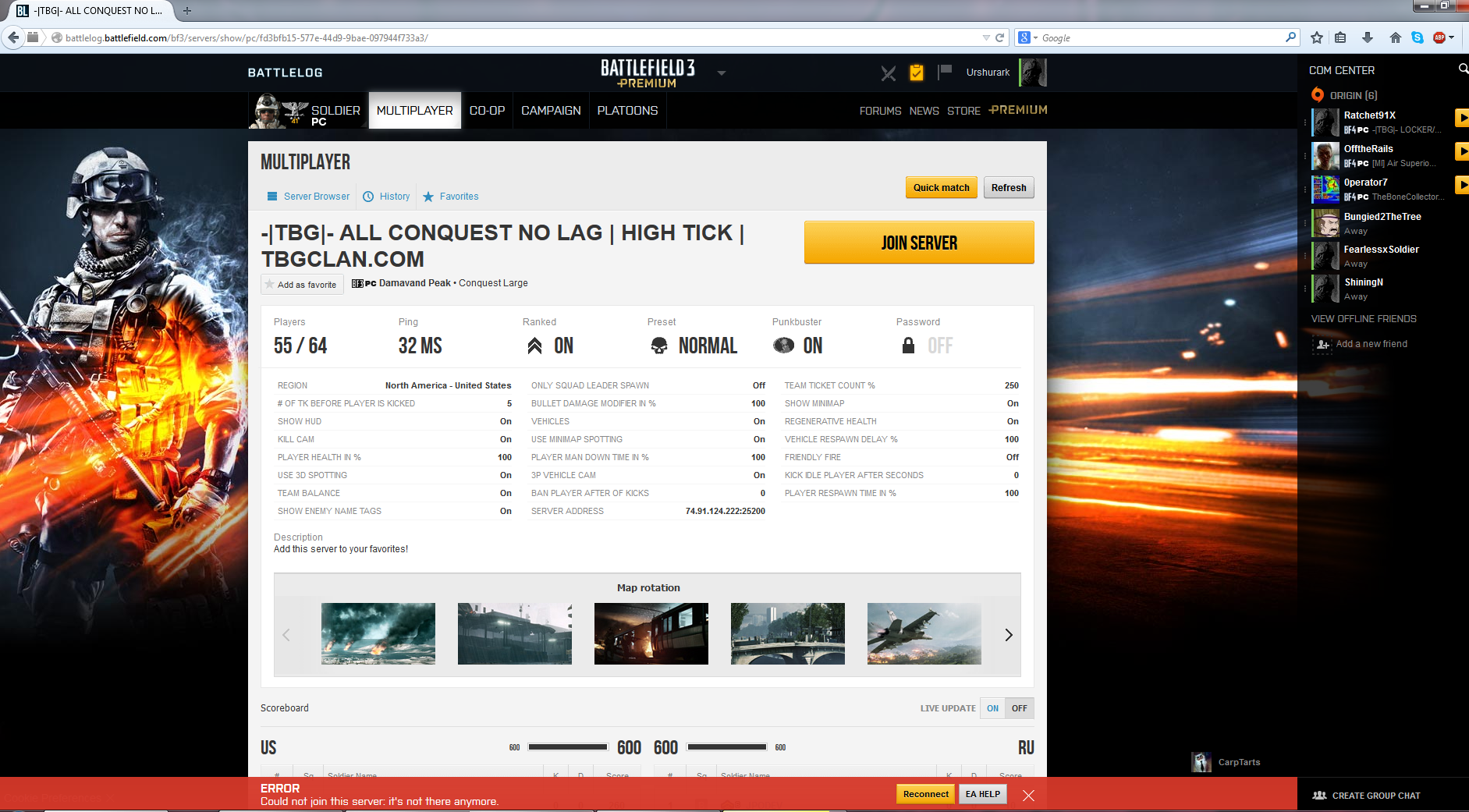Image resolution: width=1469 pixels, height=812 pixels.
Task: Click the RU team ticket progress bar
Action: point(726,747)
